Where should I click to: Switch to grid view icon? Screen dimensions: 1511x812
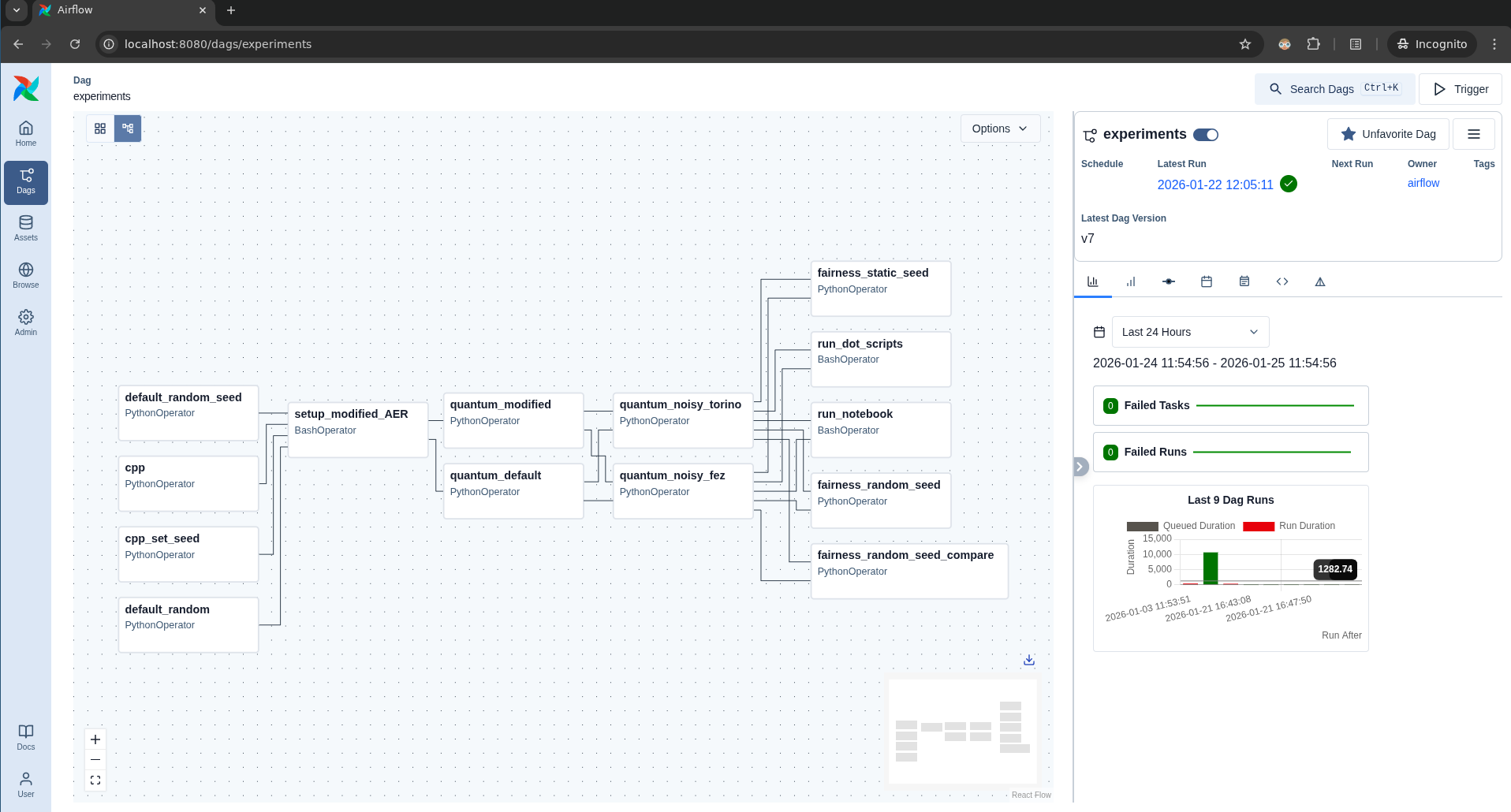[x=100, y=129]
